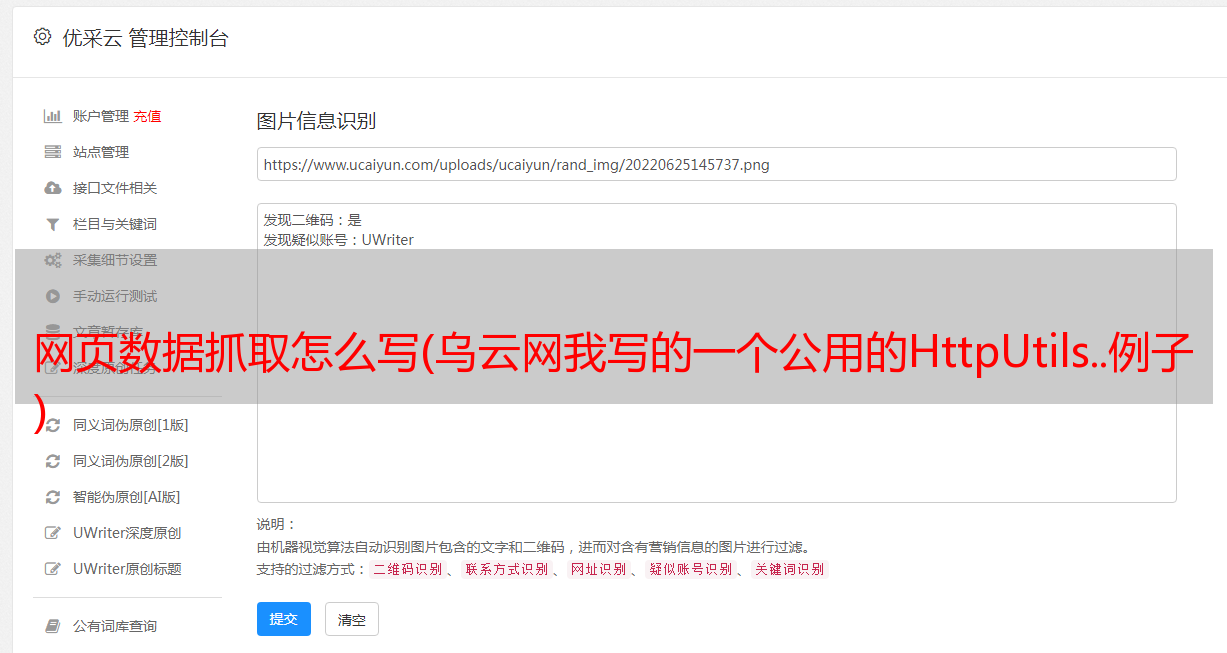1227x653 pixels.
Task: Click the 网址识别 tag
Action: [x=598, y=569]
